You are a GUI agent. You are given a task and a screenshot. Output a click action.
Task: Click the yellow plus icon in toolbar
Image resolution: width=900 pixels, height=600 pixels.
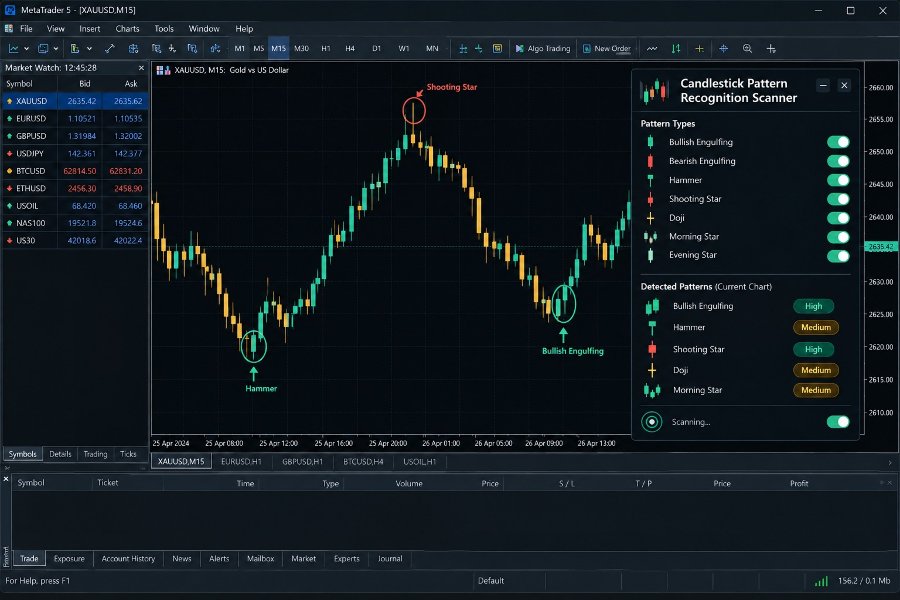(699, 49)
